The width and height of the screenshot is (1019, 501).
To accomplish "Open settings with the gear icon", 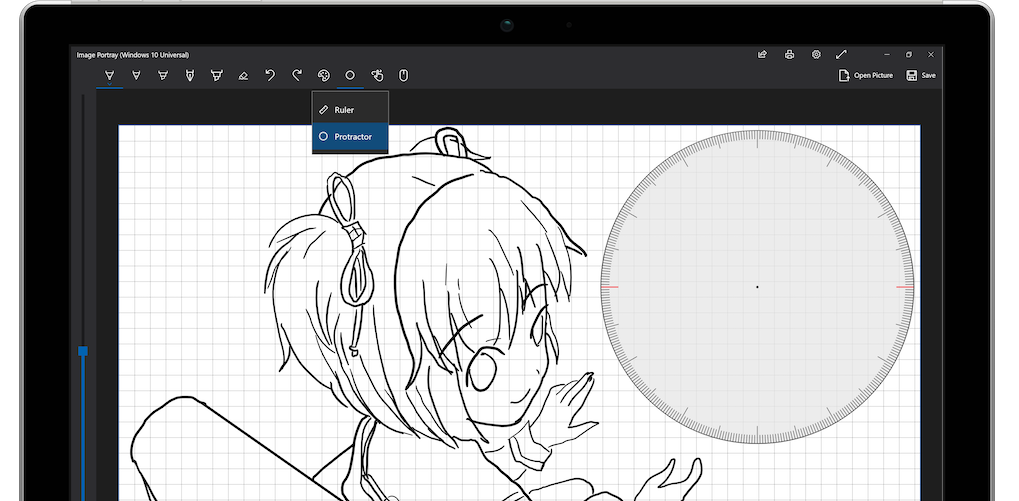I will pyautogui.click(x=816, y=54).
